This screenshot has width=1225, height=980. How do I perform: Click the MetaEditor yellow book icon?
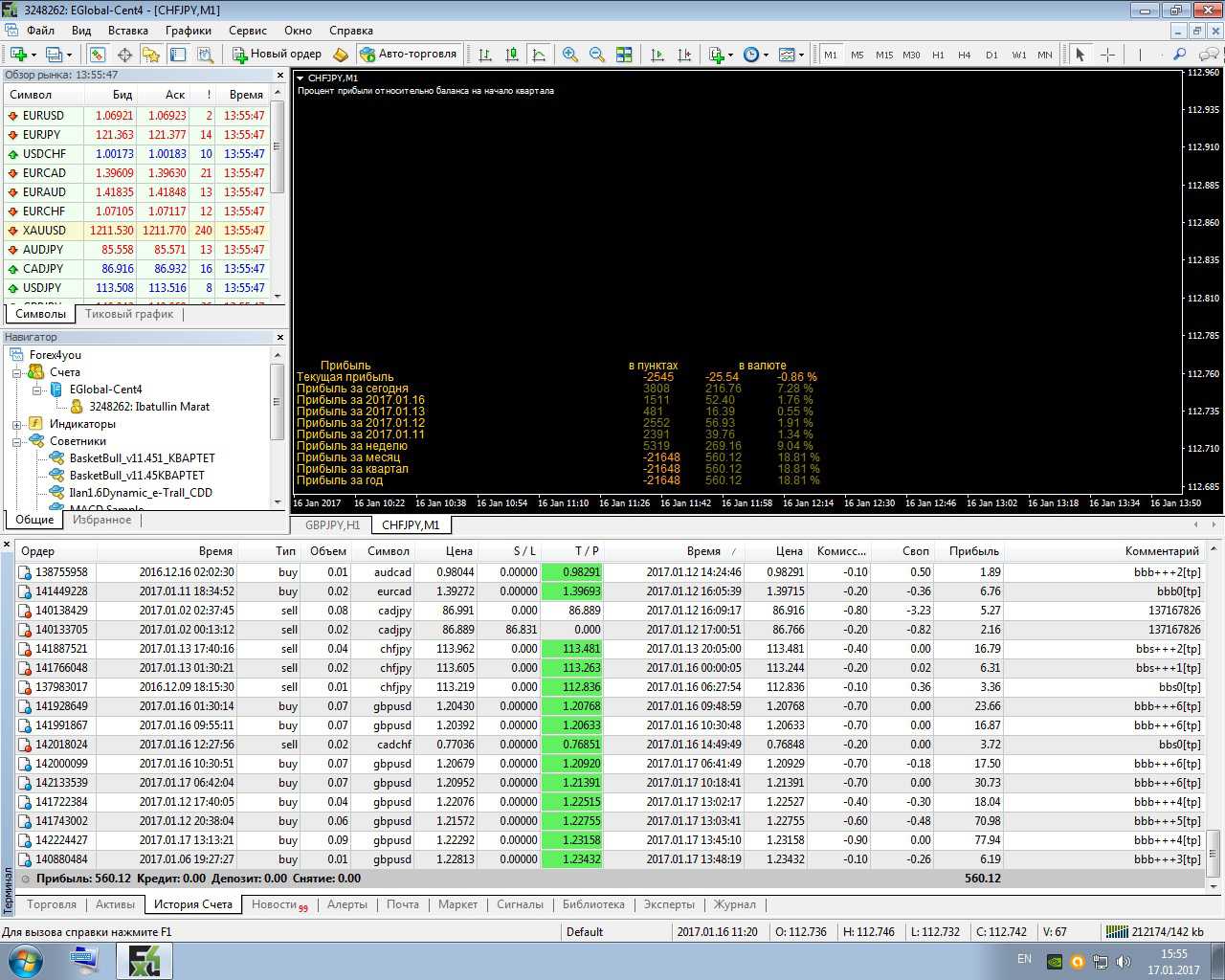coord(340,55)
